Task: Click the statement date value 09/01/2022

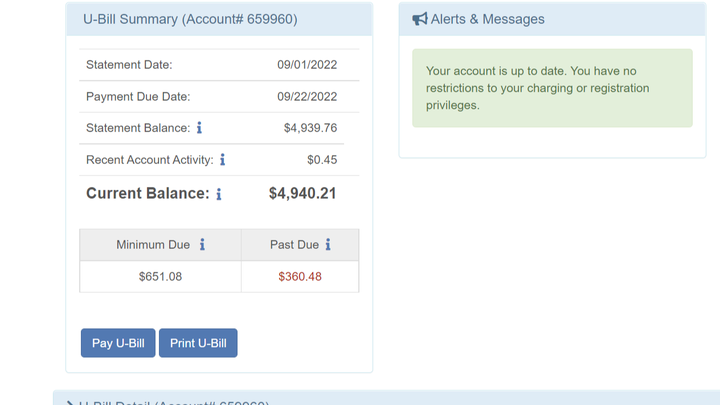Action: coord(307,65)
